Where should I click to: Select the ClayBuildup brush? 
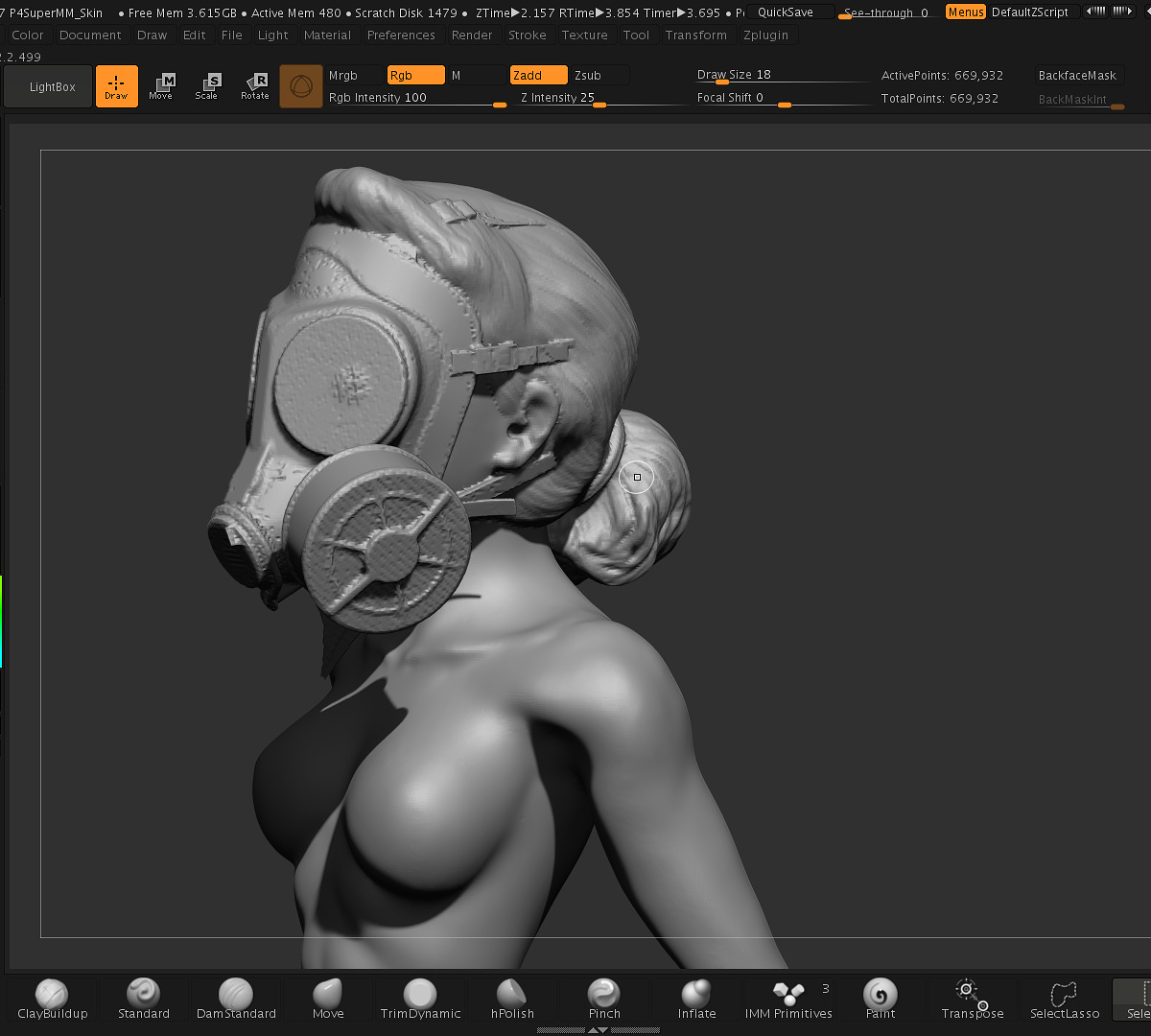pos(52,1000)
